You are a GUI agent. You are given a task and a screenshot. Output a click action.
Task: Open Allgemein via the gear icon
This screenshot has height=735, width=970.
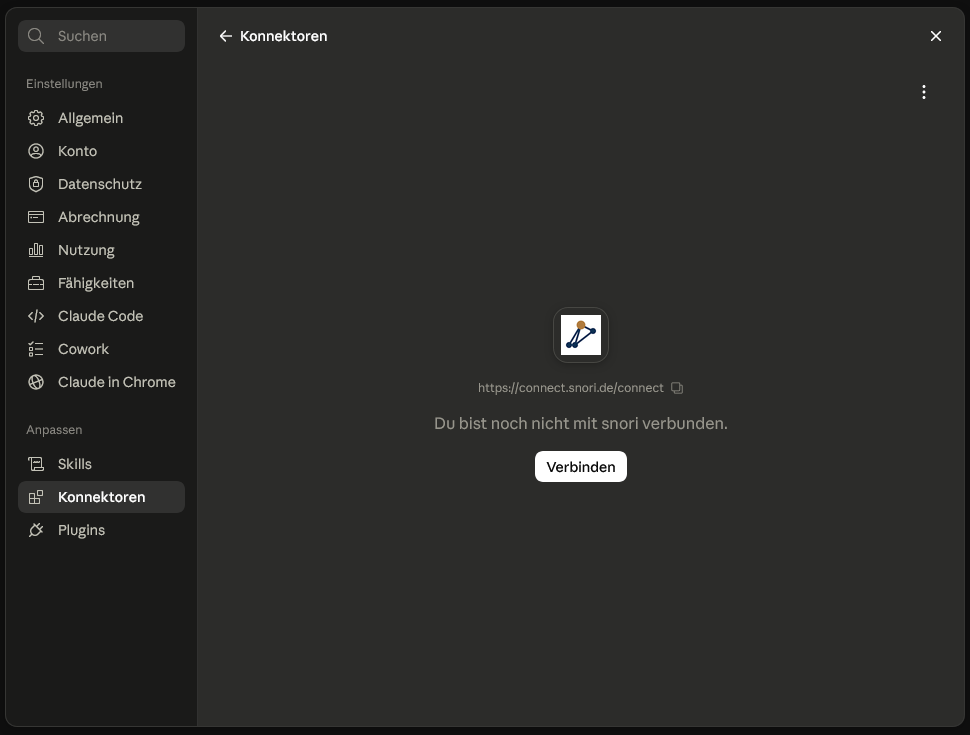pos(36,118)
